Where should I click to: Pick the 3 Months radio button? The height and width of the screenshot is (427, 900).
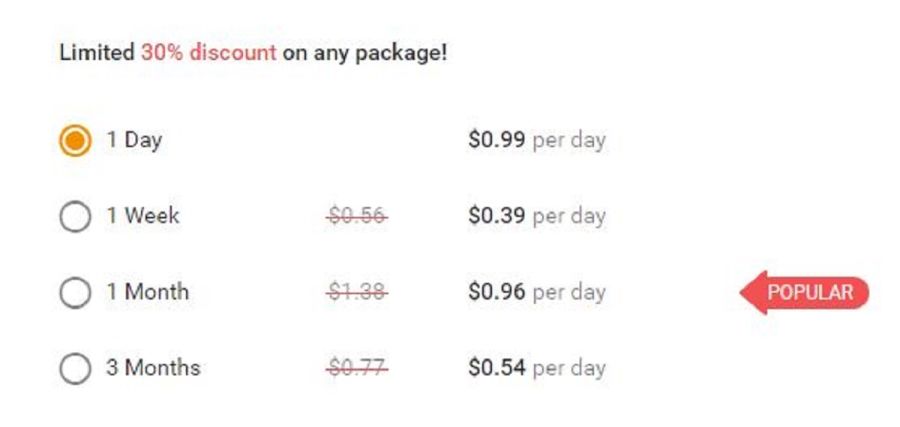[x=75, y=368]
